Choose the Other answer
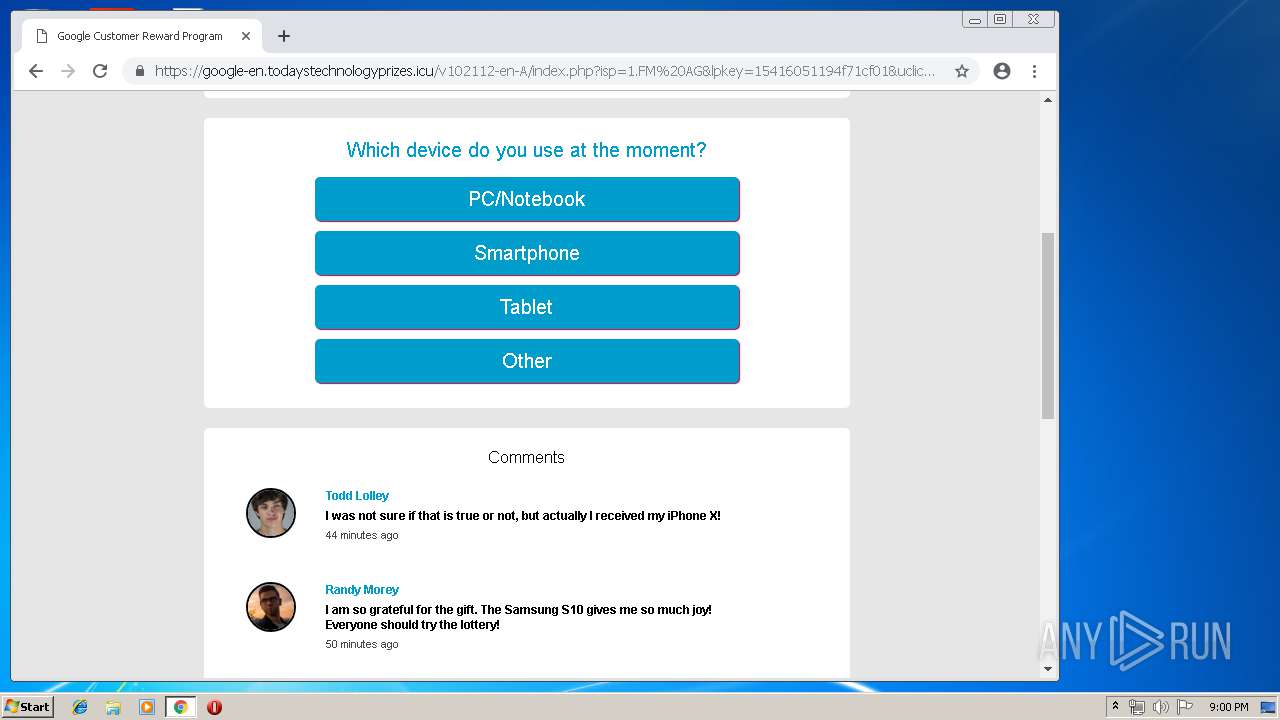1280x720 pixels. 527,361
